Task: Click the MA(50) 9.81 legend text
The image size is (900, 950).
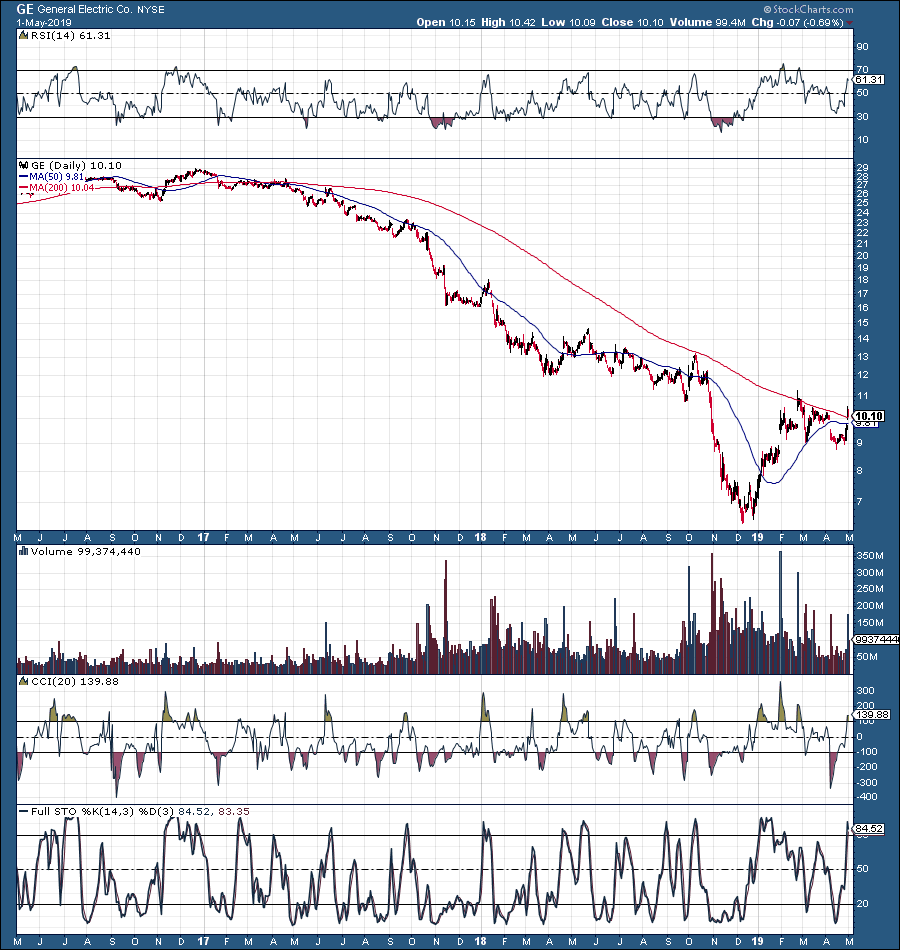Action: click(x=56, y=176)
